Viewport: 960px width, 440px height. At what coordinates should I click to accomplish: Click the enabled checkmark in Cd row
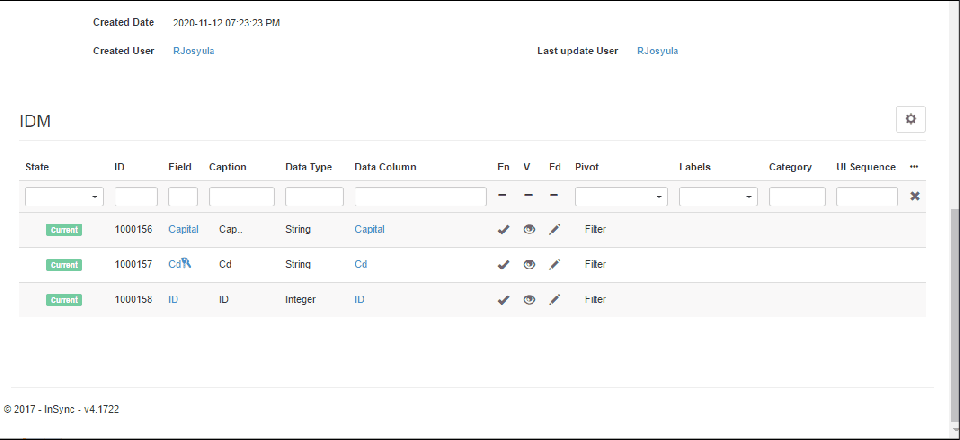pyautogui.click(x=503, y=265)
